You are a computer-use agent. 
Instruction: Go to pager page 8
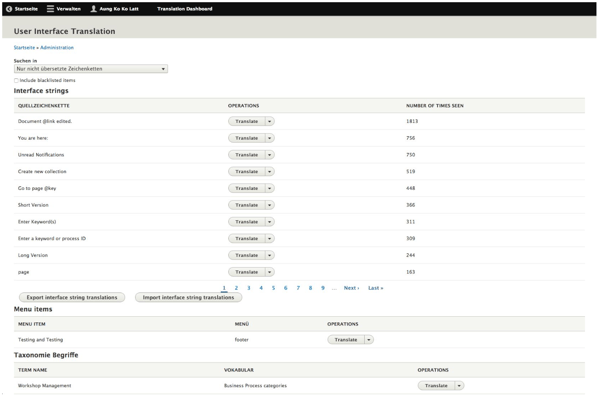point(310,288)
